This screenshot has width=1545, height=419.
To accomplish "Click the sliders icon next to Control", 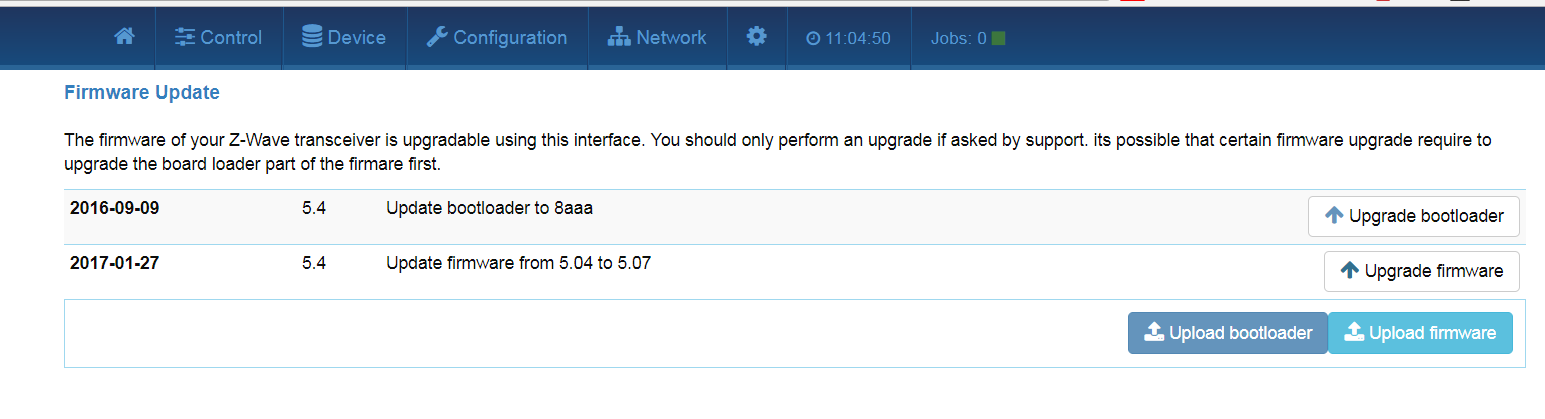I will pyautogui.click(x=185, y=37).
